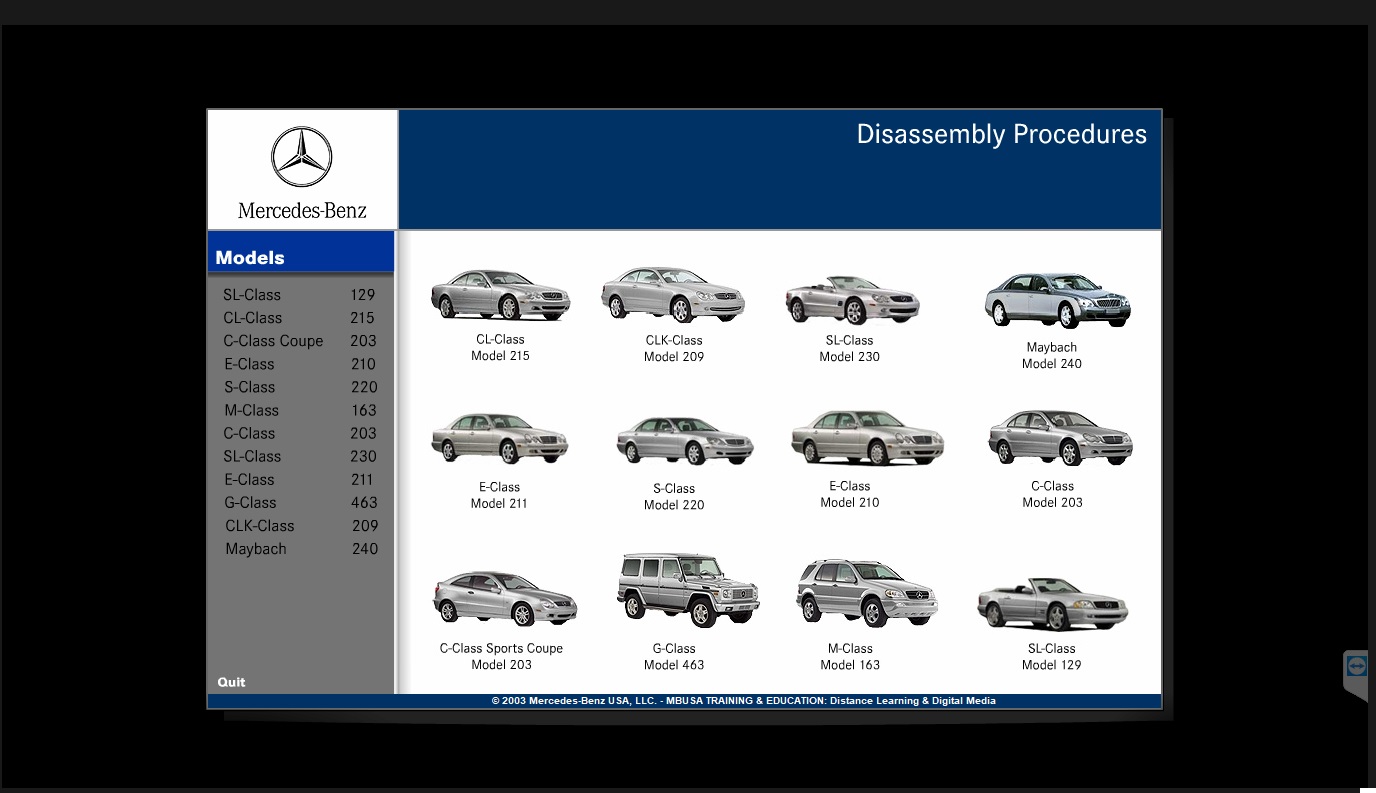Screen dimensions: 1376x793
Task: Select C-Class 203 sedan in the Models list
Action: pos(299,433)
